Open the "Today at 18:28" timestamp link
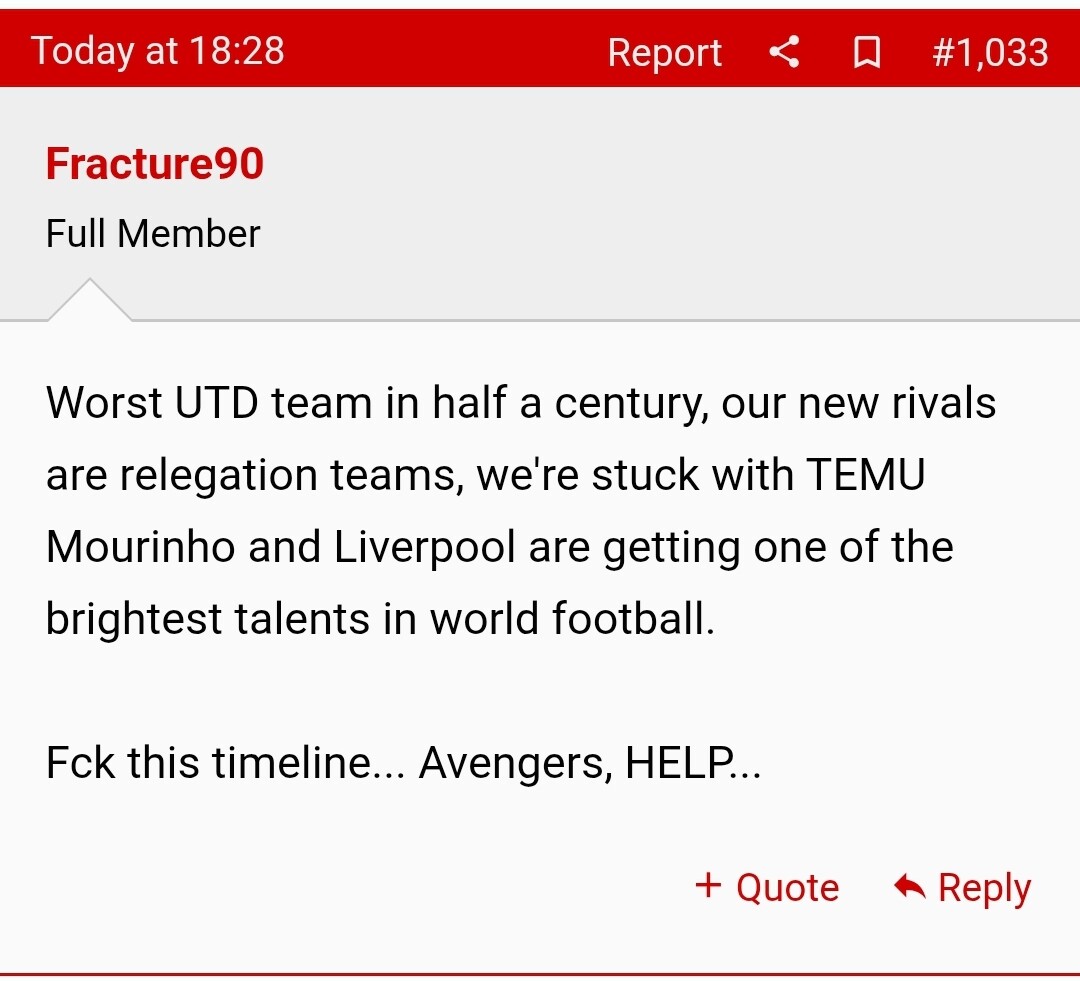 click(158, 51)
